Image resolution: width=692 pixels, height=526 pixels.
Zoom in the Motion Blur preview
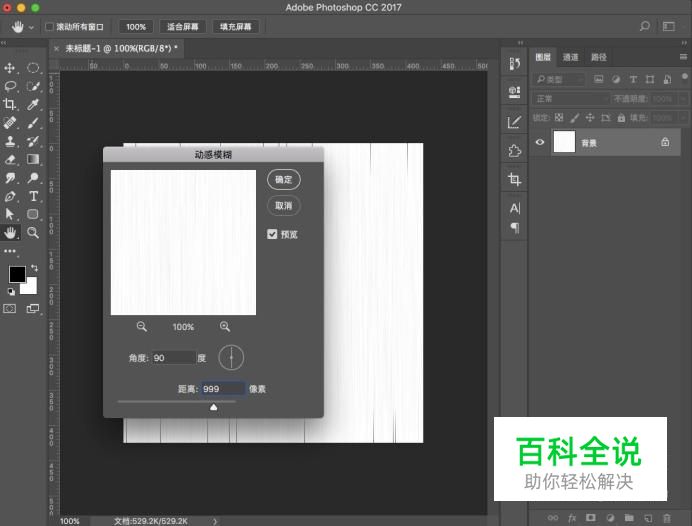[x=225, y=327]
